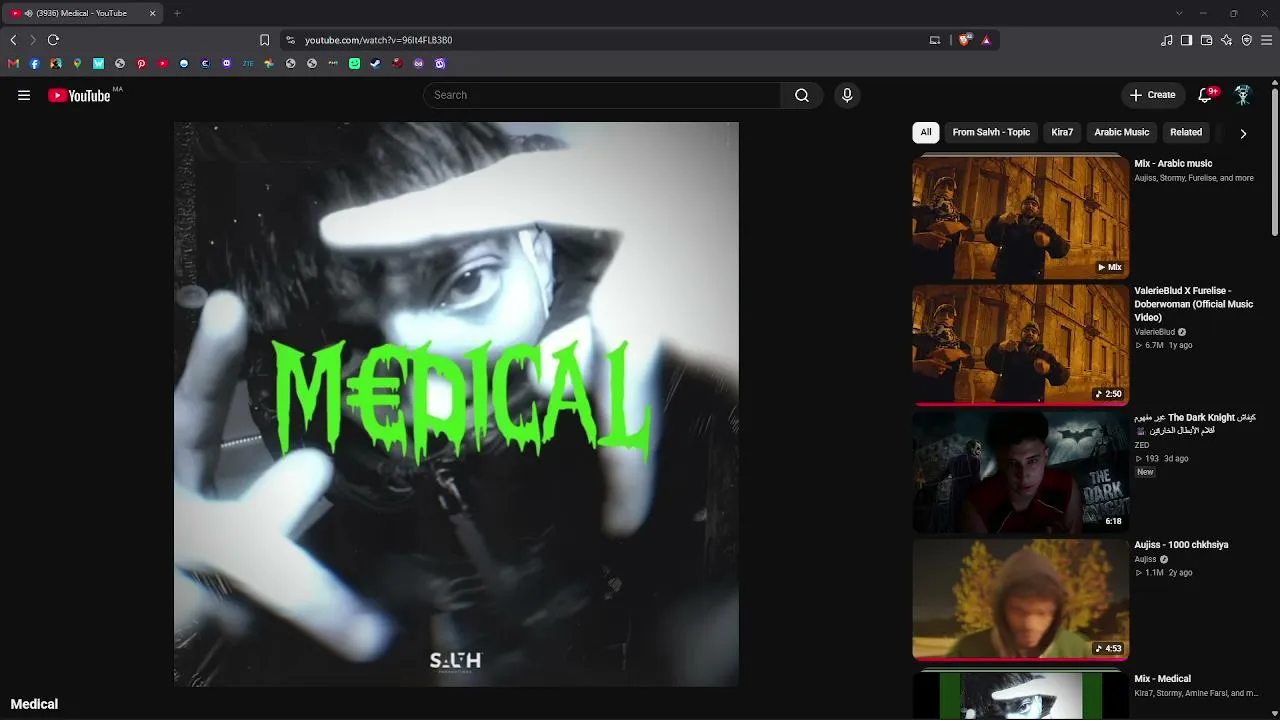This screenshot has width=1280, height=720.
Task: Switch to the Medical - YouTube tab
Action: tap(82, 13)
